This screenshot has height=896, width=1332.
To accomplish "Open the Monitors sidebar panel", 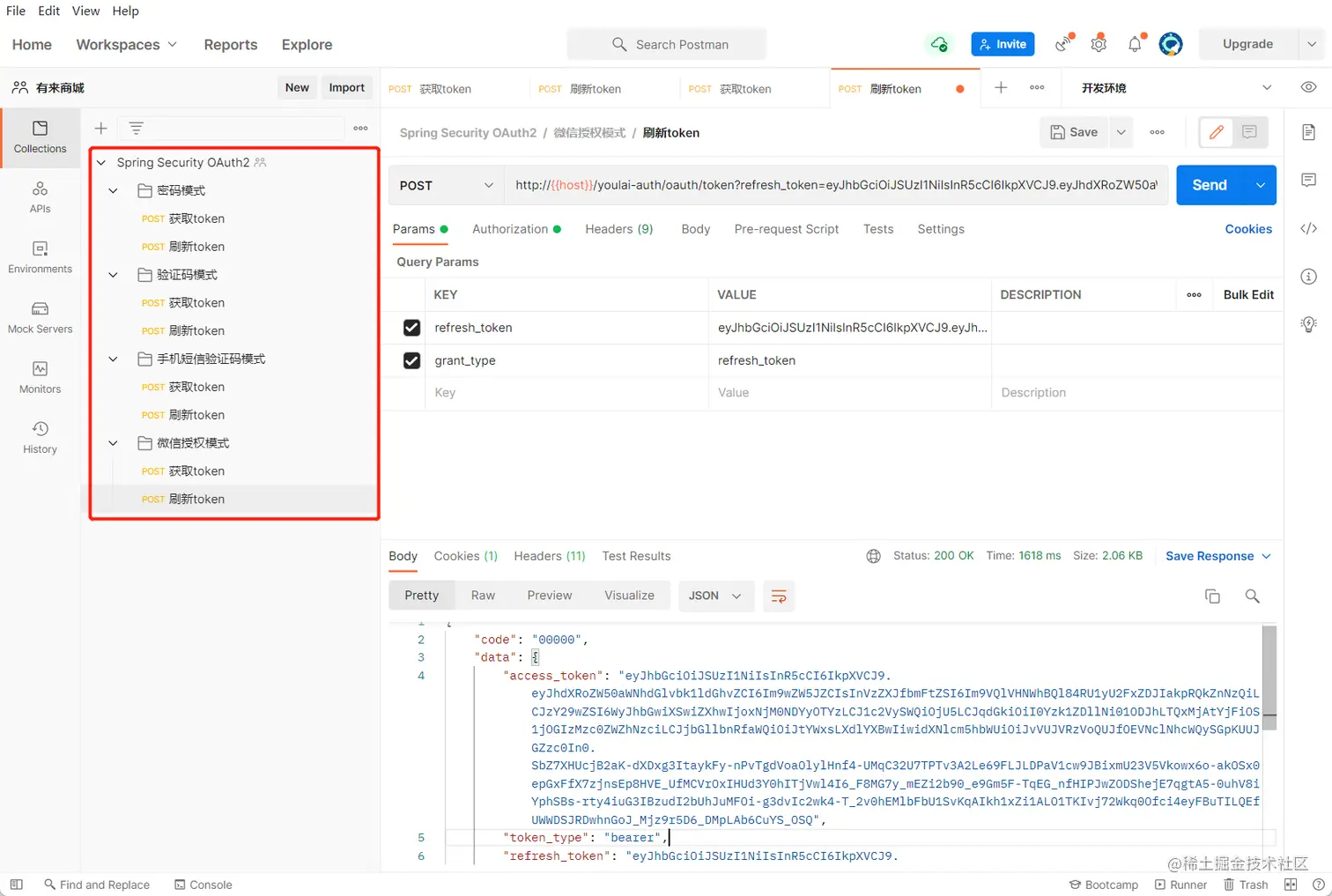I will (x=40, y=377).
